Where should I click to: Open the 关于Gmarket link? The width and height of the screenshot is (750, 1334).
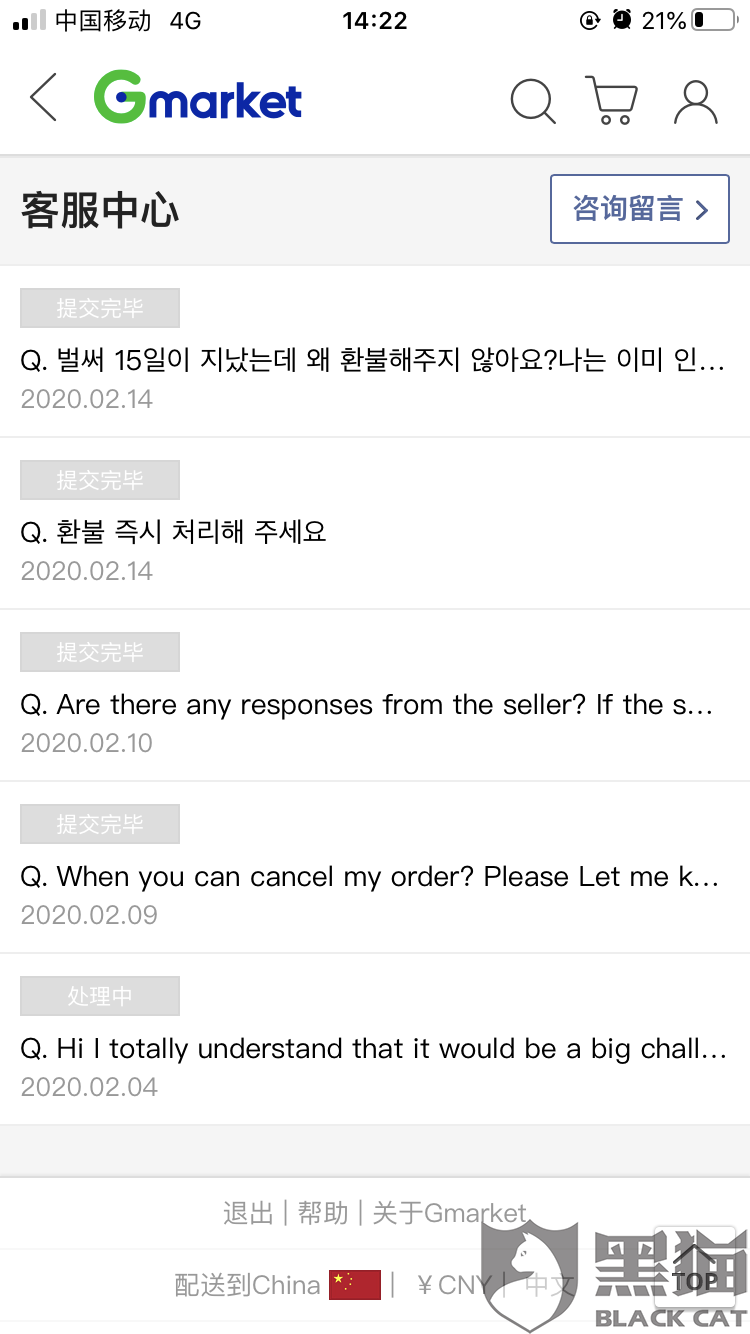[x=449, y=1213]
